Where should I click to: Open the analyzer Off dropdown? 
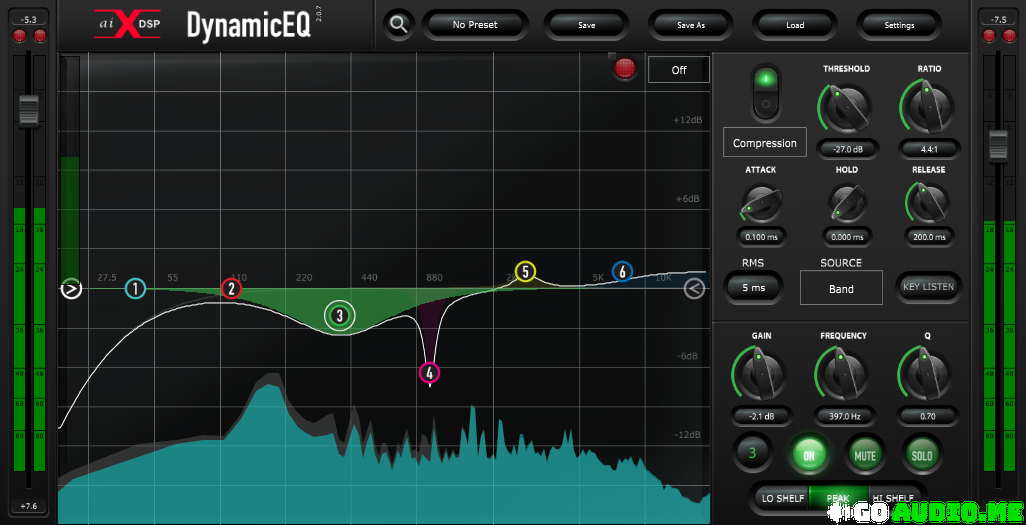pos(679,70)
